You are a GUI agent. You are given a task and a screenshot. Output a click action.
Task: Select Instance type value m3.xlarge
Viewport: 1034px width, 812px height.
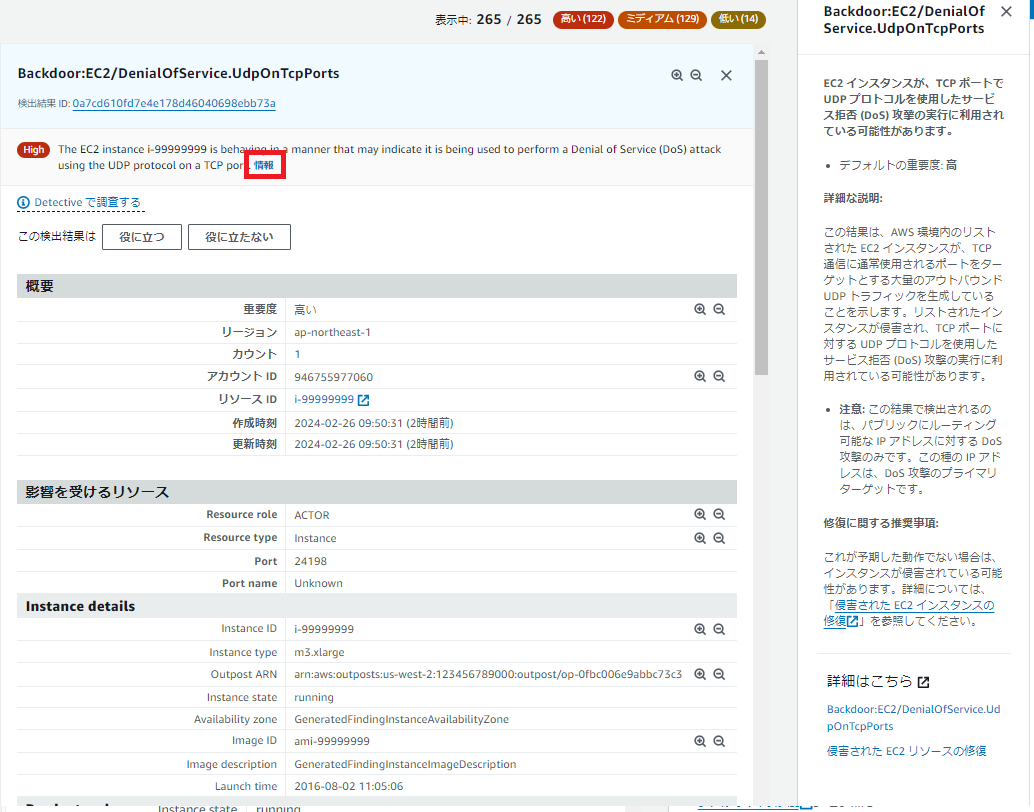[319, 652]
